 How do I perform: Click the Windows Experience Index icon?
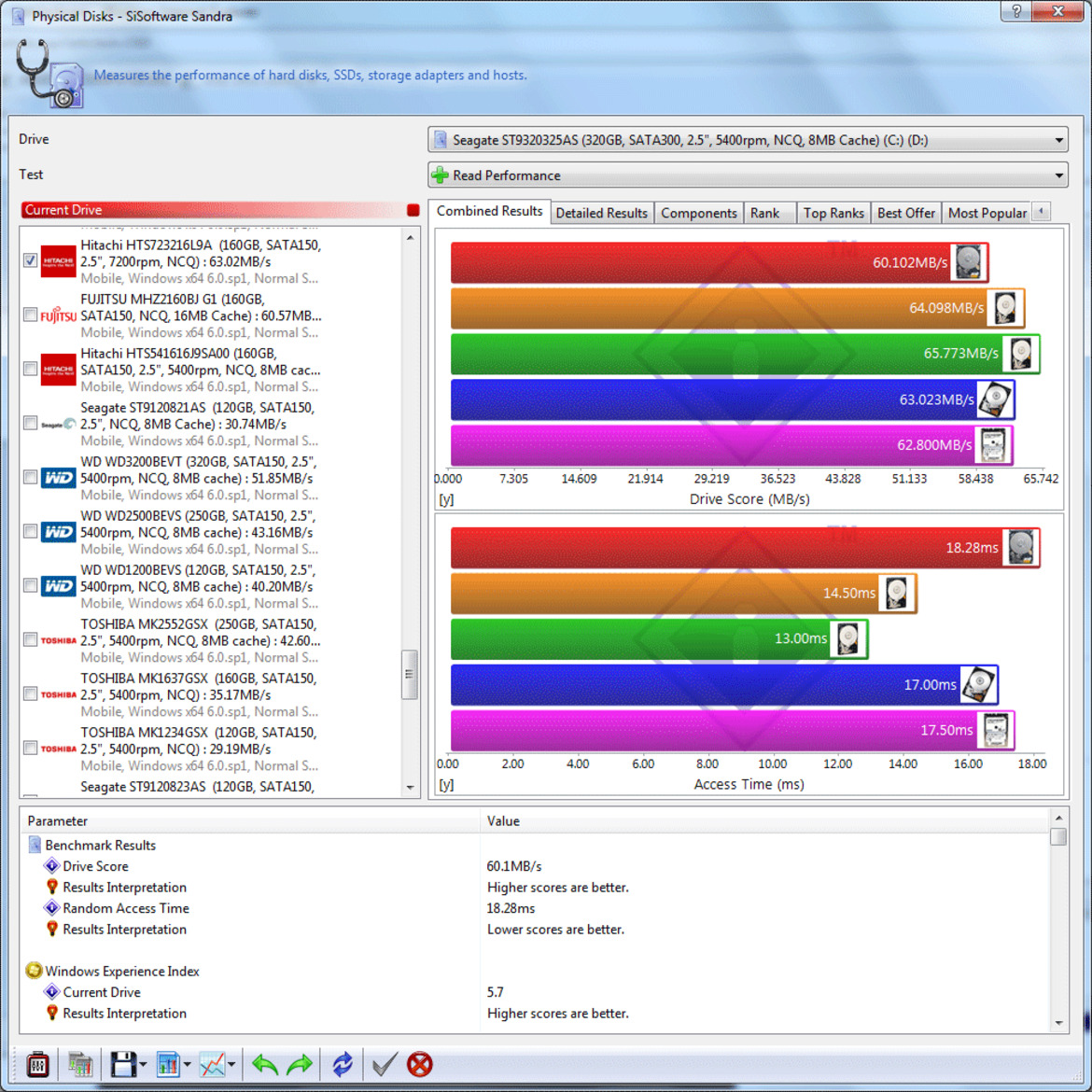(x=34, y=970)
